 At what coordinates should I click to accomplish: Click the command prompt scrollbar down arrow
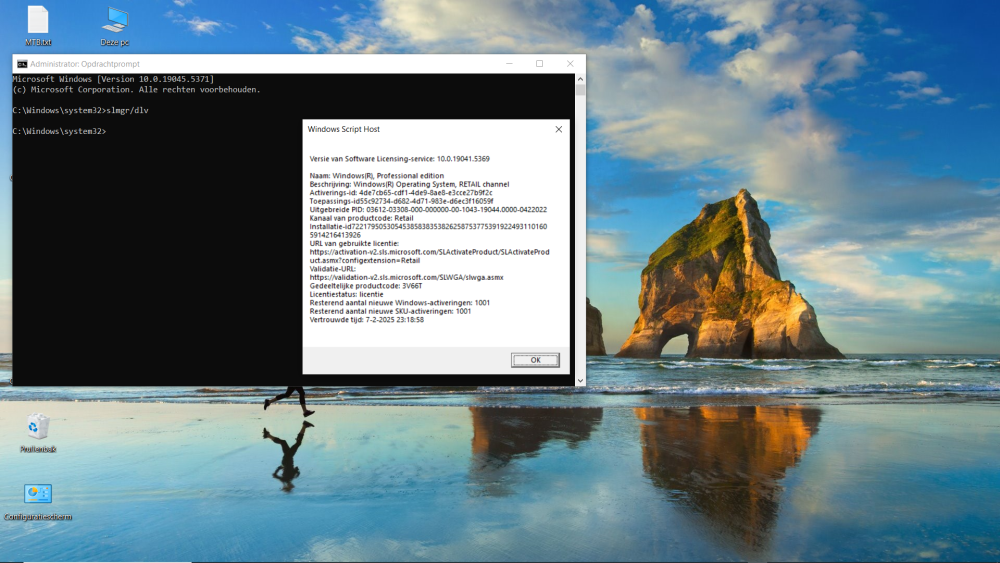coord(580,381)
